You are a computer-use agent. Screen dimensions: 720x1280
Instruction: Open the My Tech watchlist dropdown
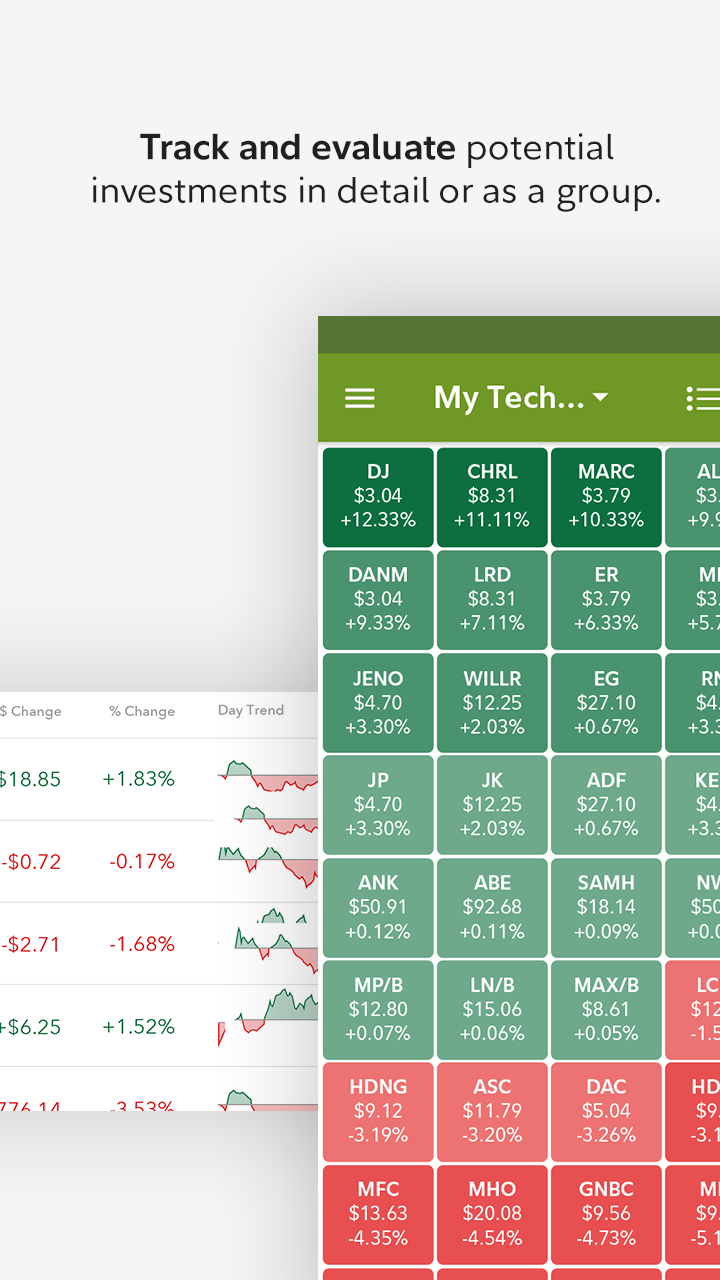point(520,397)
